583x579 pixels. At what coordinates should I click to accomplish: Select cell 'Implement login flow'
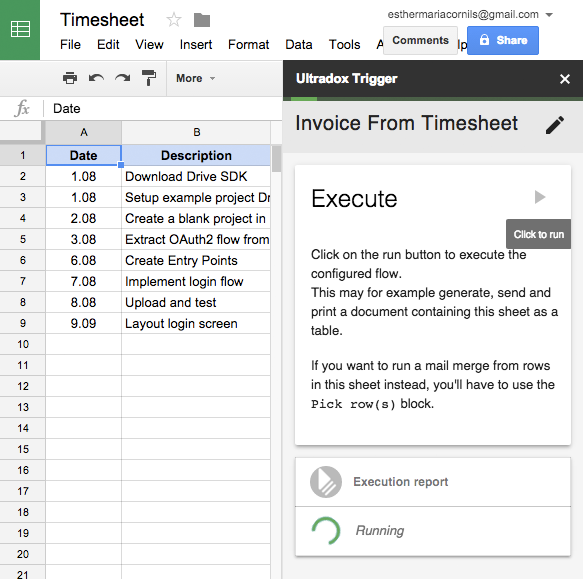coord(196,282)
